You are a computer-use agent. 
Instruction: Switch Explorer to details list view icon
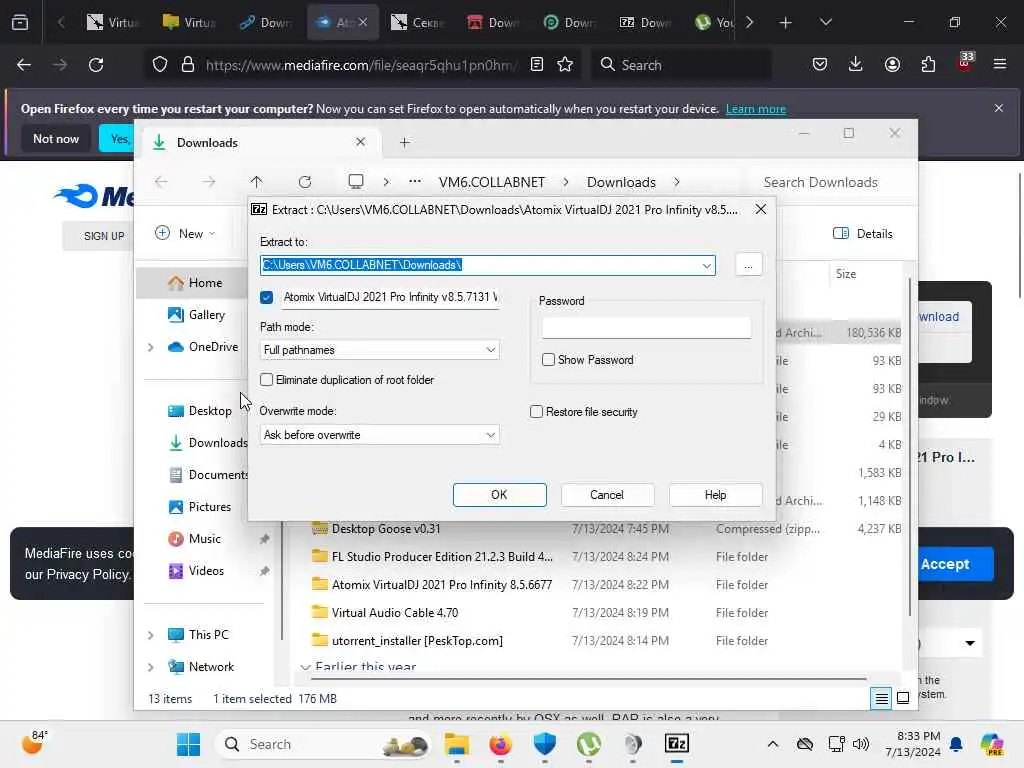881,699
